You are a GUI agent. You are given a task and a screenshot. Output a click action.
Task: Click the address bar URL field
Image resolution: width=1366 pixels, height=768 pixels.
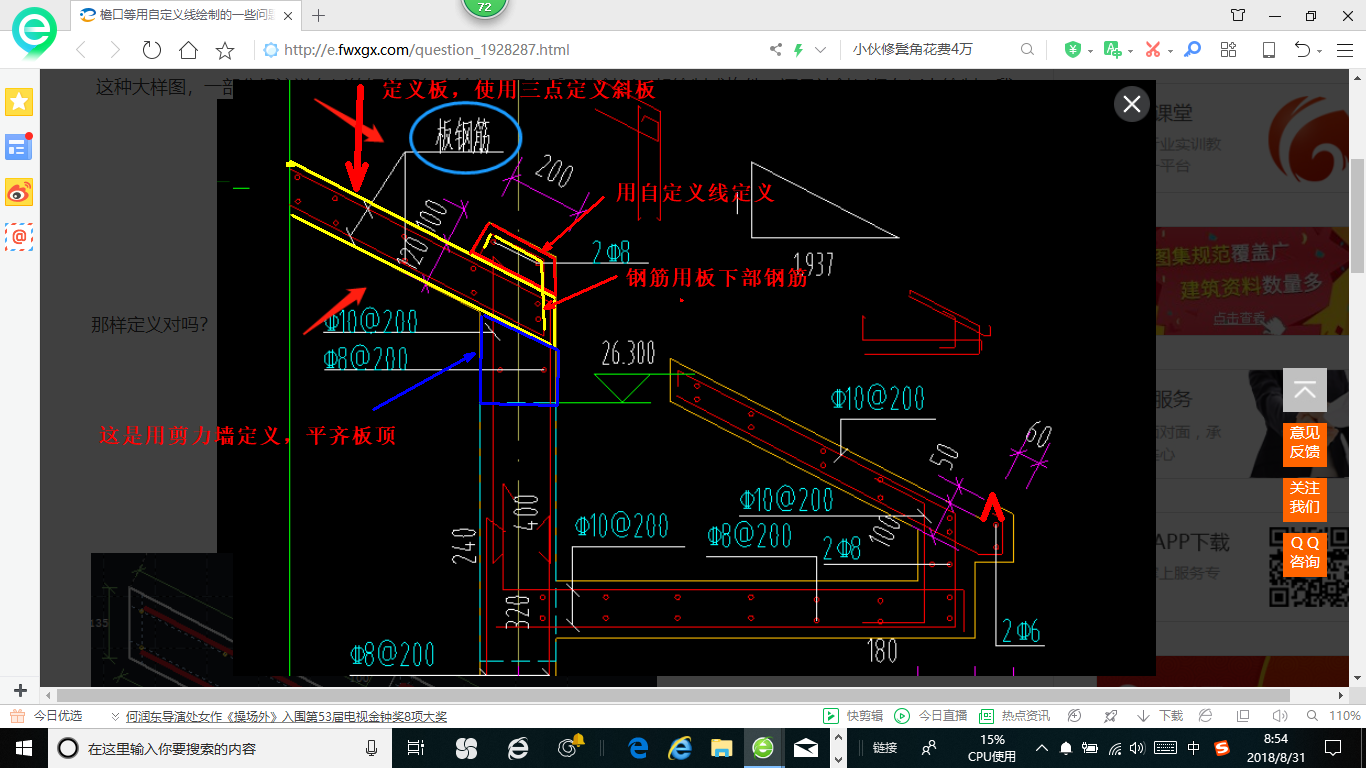510,50
